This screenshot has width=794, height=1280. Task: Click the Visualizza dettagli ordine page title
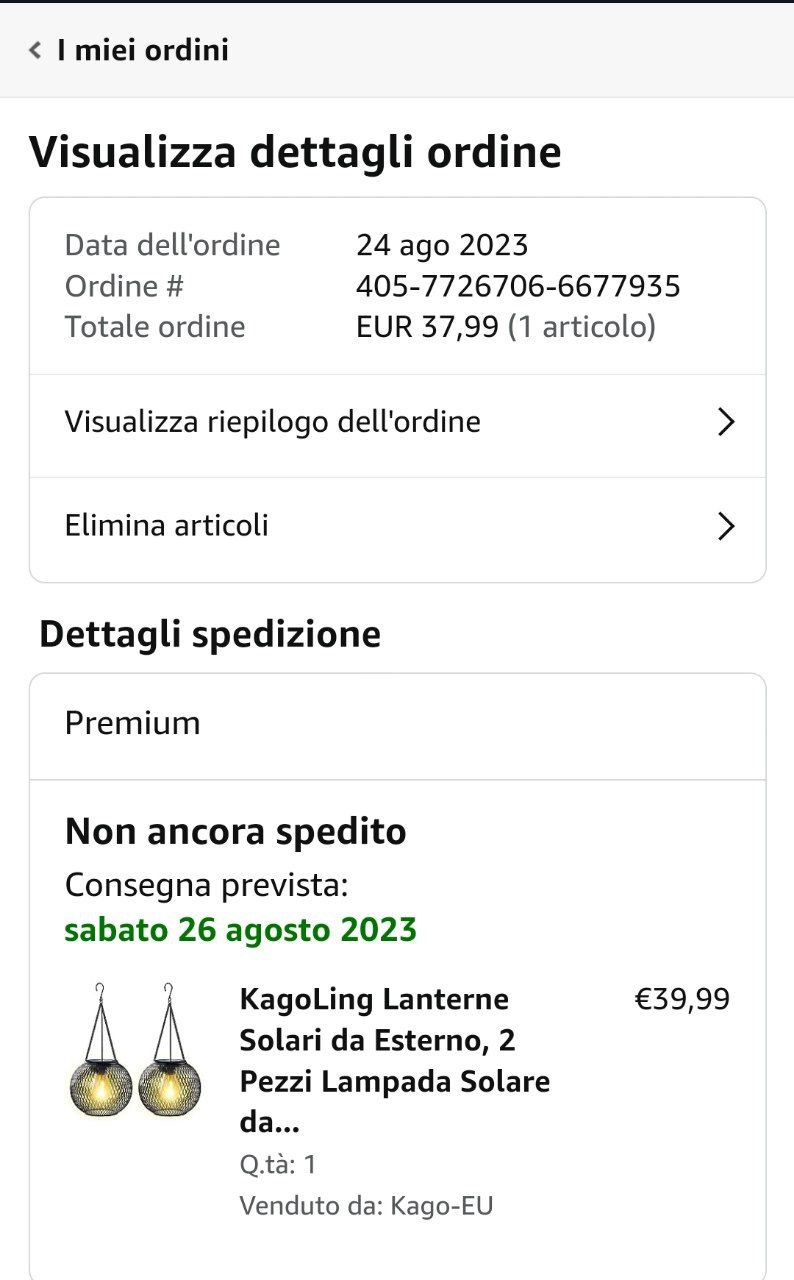(x=295, y=153)
